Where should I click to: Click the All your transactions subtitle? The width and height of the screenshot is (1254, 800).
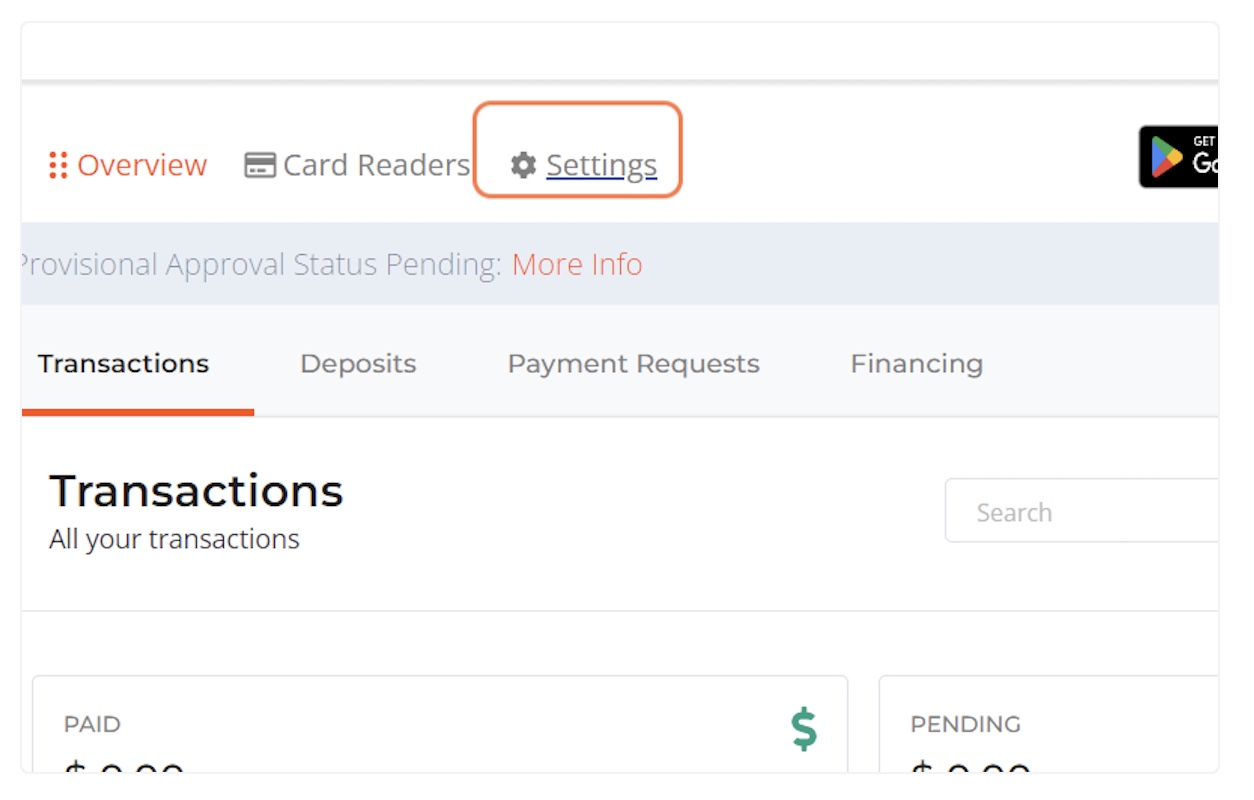click(174, 539)
